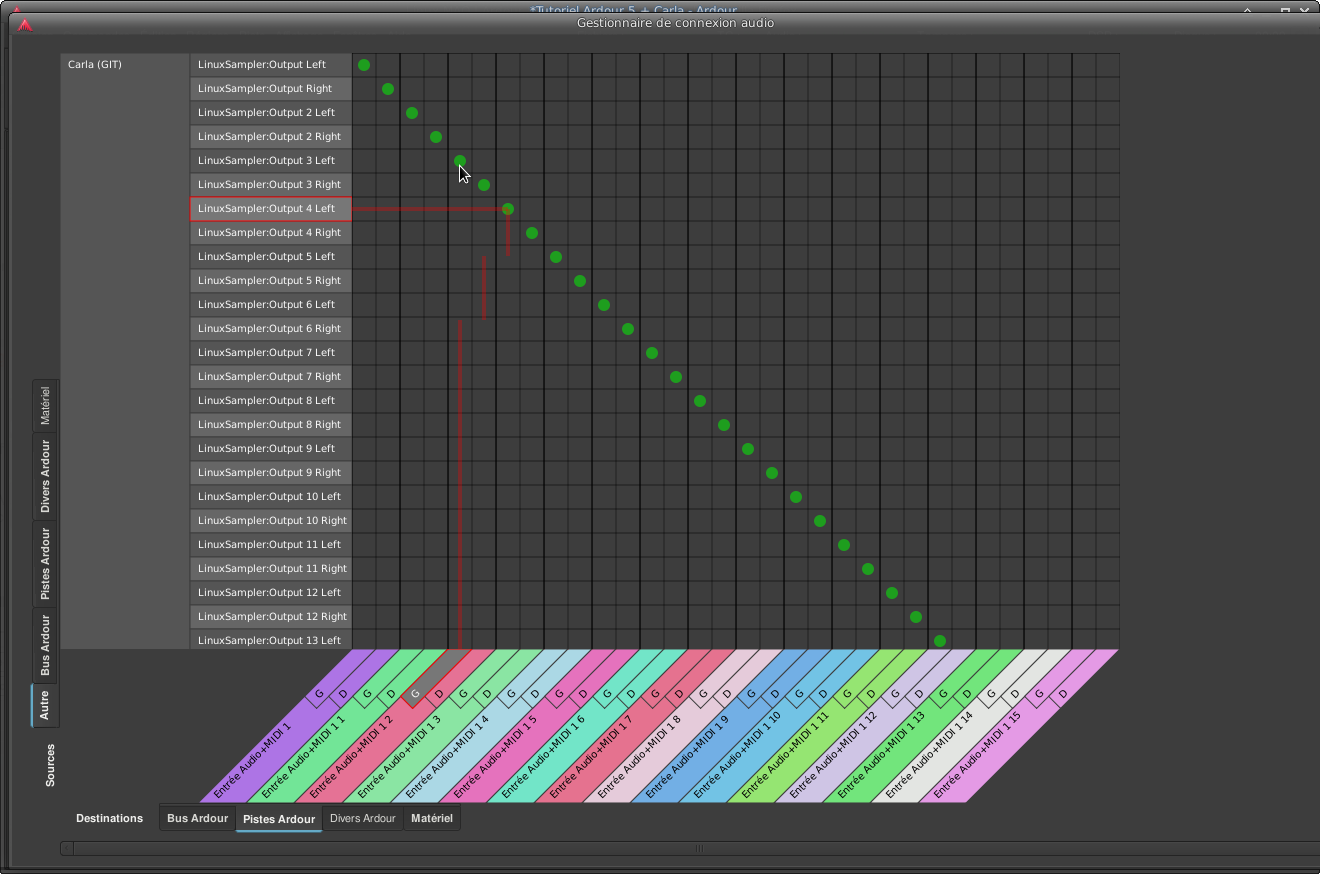Toggle the green dot on Output 11 Right row
The image size is (1320, 874).
pyautogui.click(x=868, y=569)
